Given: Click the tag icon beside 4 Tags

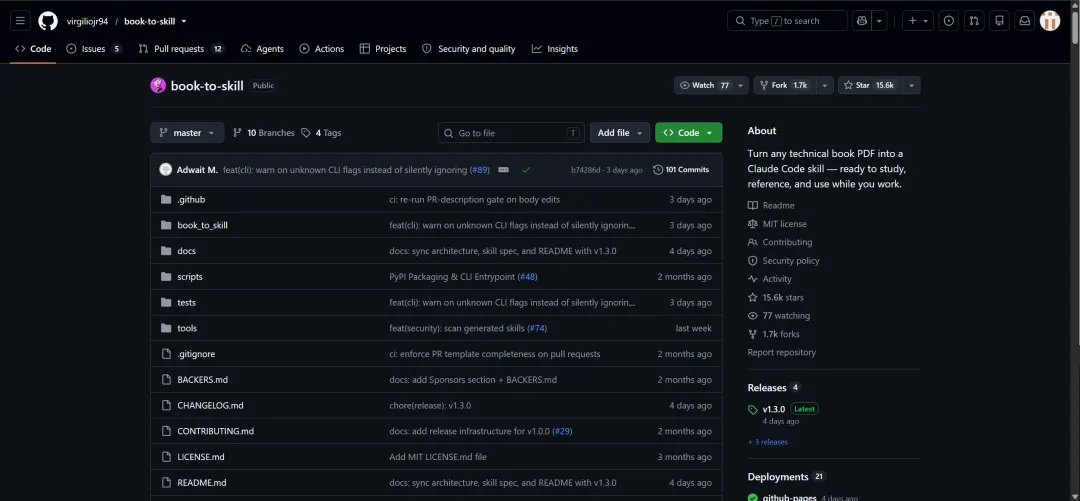Looking at the screenshot, I should [306, 133].
